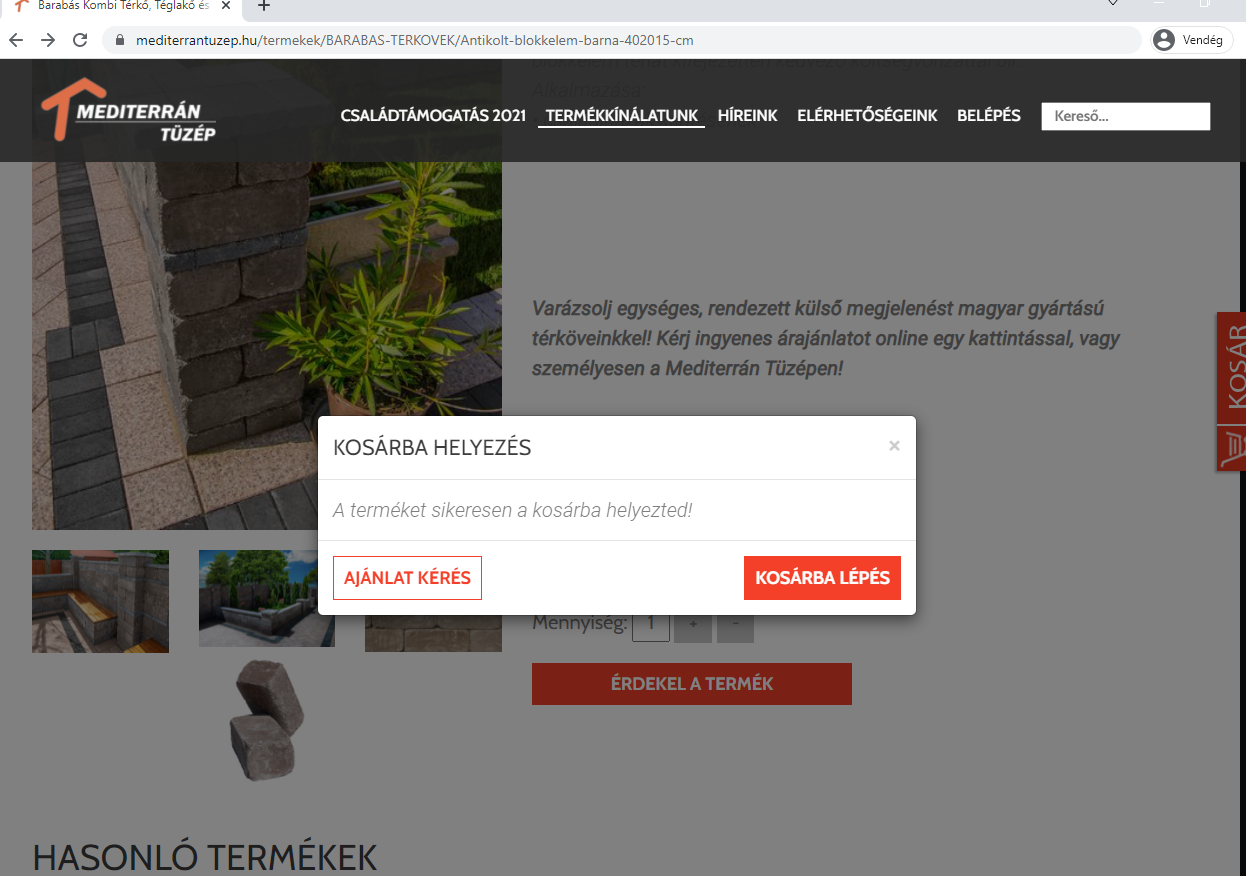Click the padlock site info icon
1246x876 pixels.
120,41
